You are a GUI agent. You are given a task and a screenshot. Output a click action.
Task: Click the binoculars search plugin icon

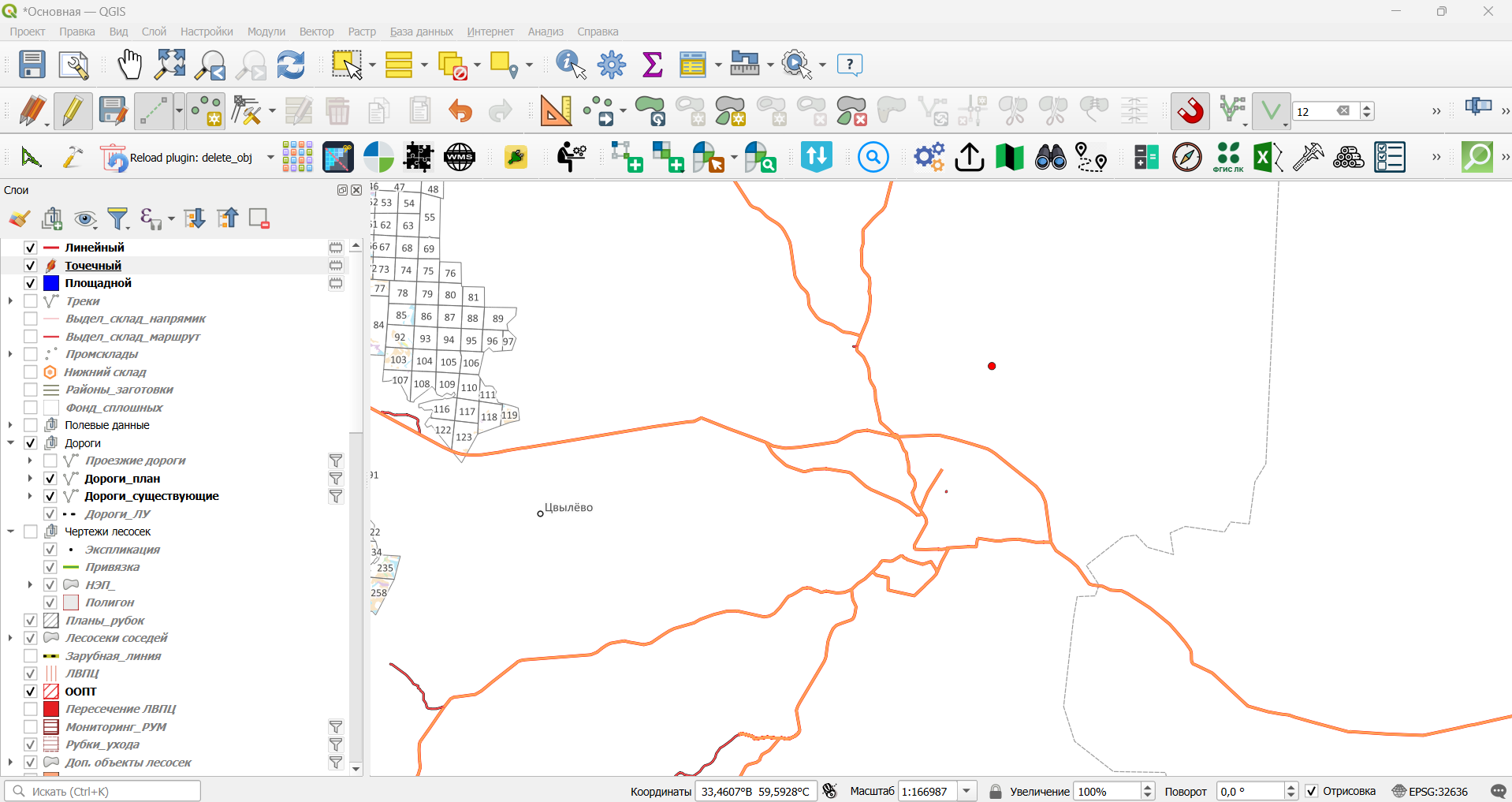[x=1050, y=157]
